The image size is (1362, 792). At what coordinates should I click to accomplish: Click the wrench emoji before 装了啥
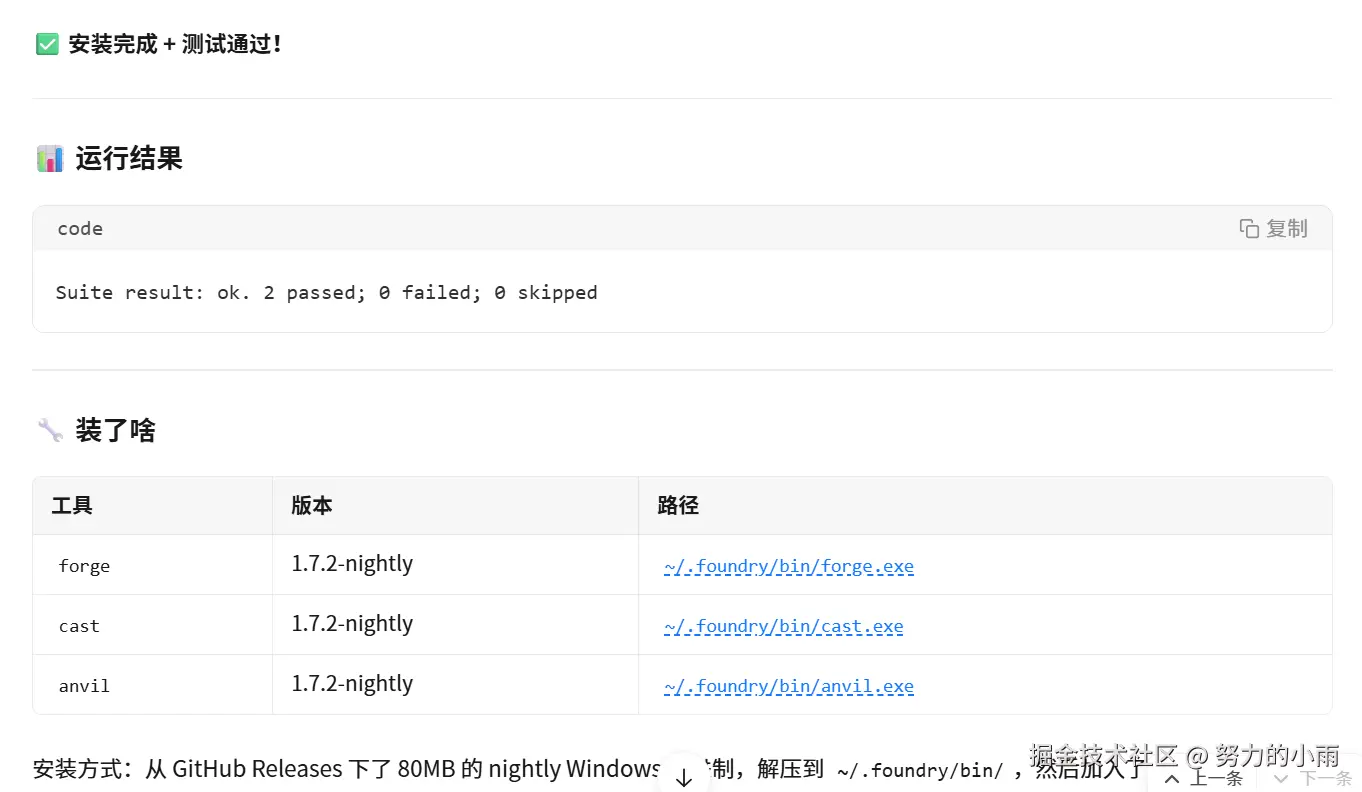49,430
